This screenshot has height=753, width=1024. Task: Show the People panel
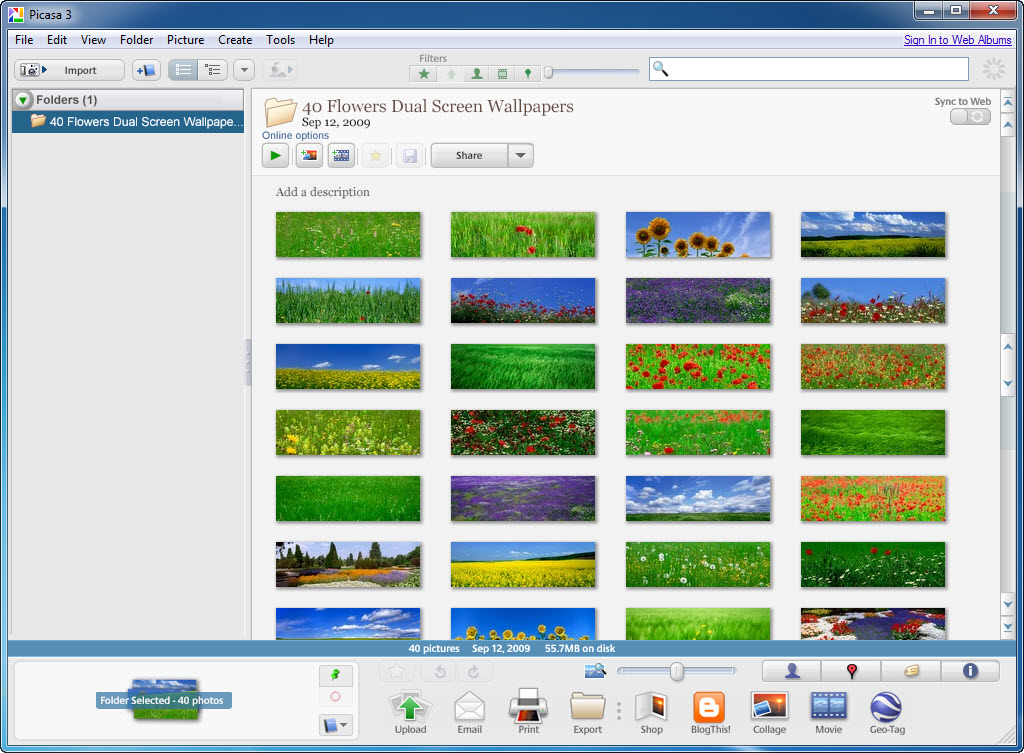[x=792, y=671]
